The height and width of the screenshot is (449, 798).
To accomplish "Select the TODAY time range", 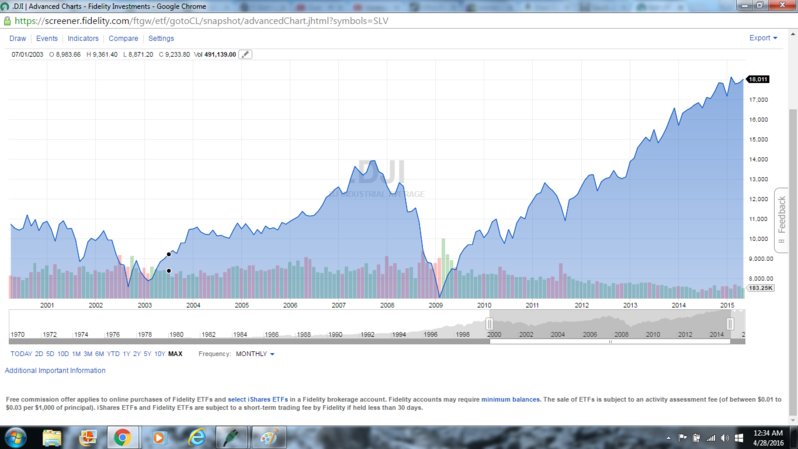I will point(21,354).
